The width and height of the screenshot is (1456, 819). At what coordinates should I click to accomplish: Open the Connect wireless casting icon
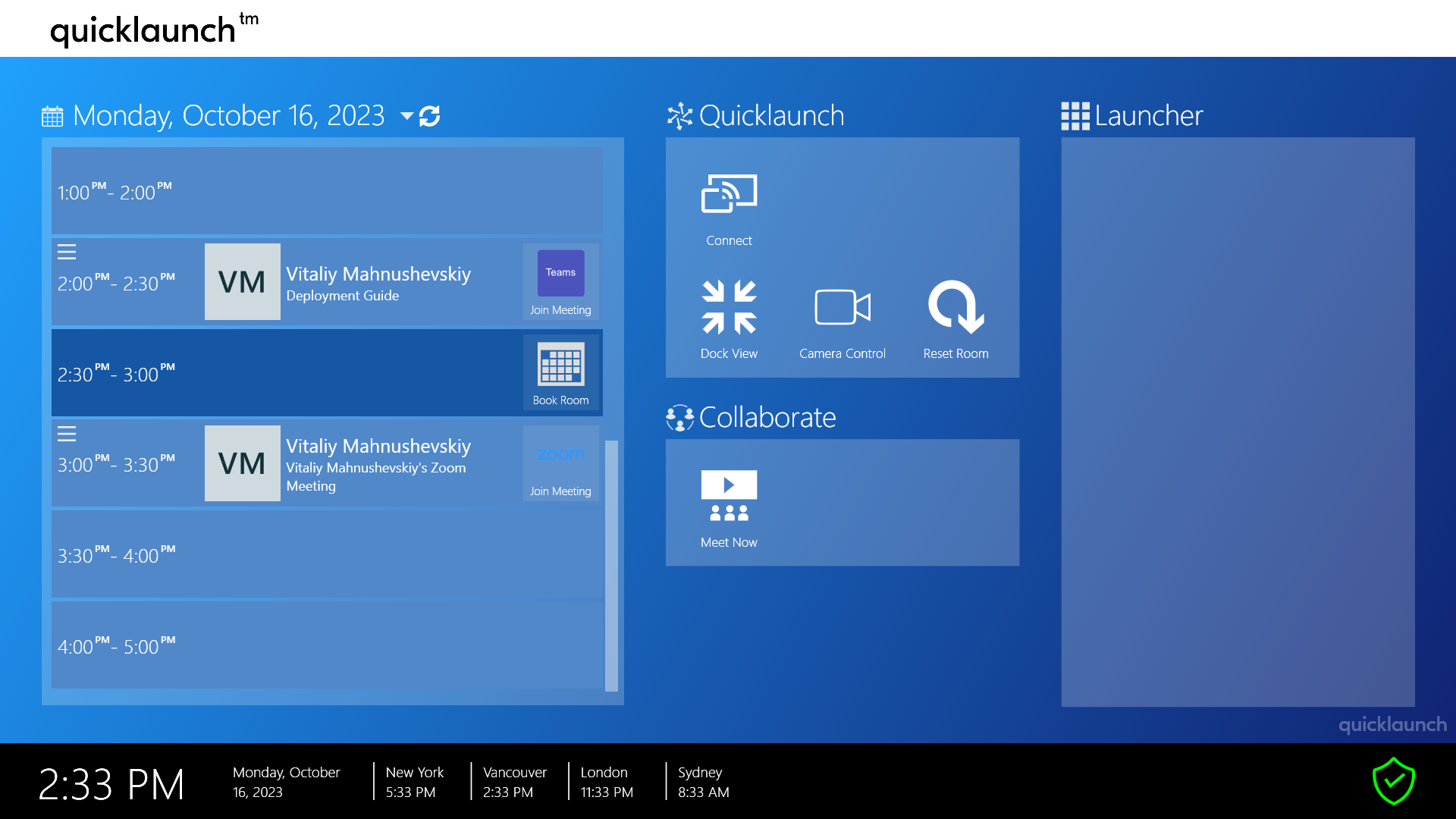click(729, 195)
